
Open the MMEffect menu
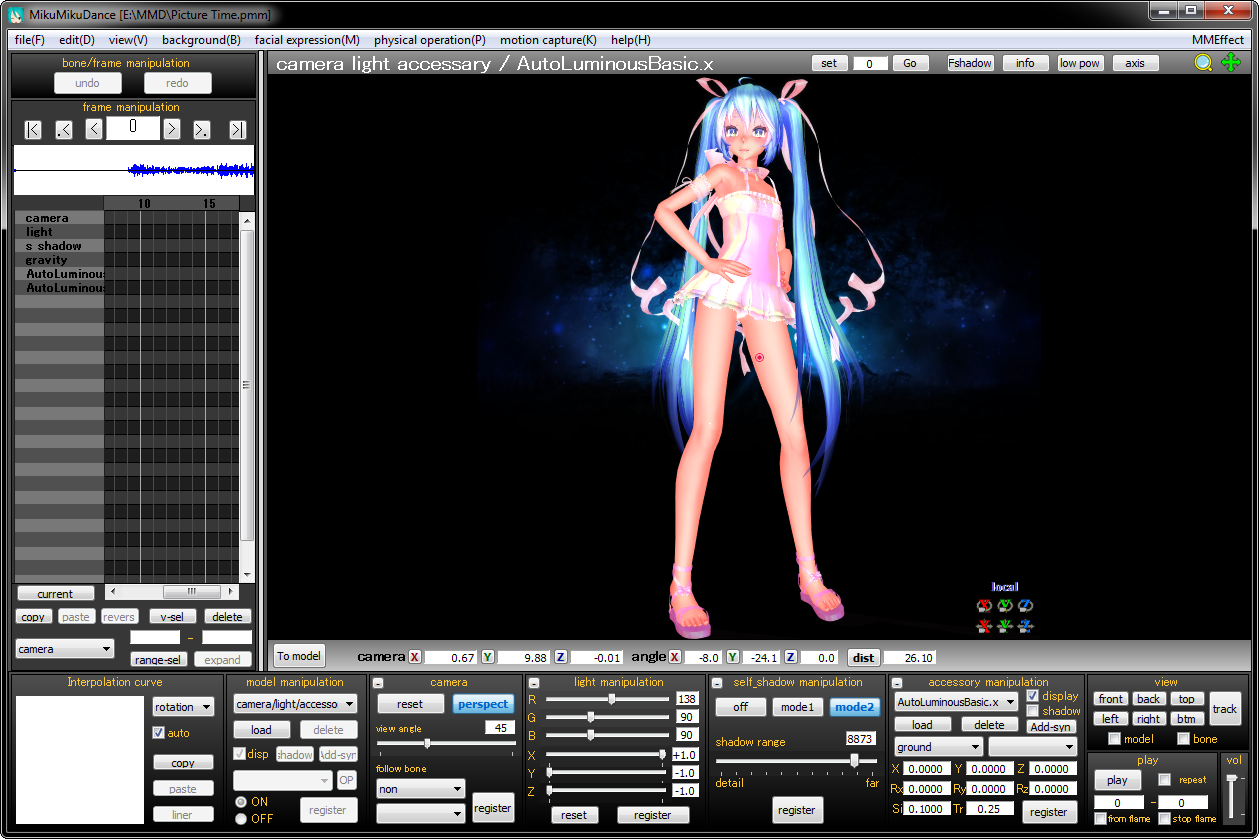1218,40
